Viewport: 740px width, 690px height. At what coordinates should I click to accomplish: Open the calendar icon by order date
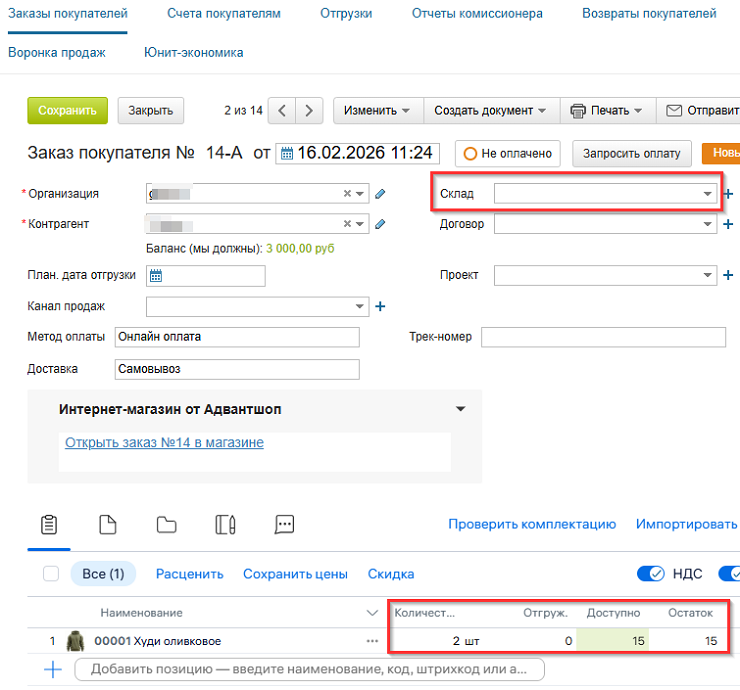tap(287, 153)
